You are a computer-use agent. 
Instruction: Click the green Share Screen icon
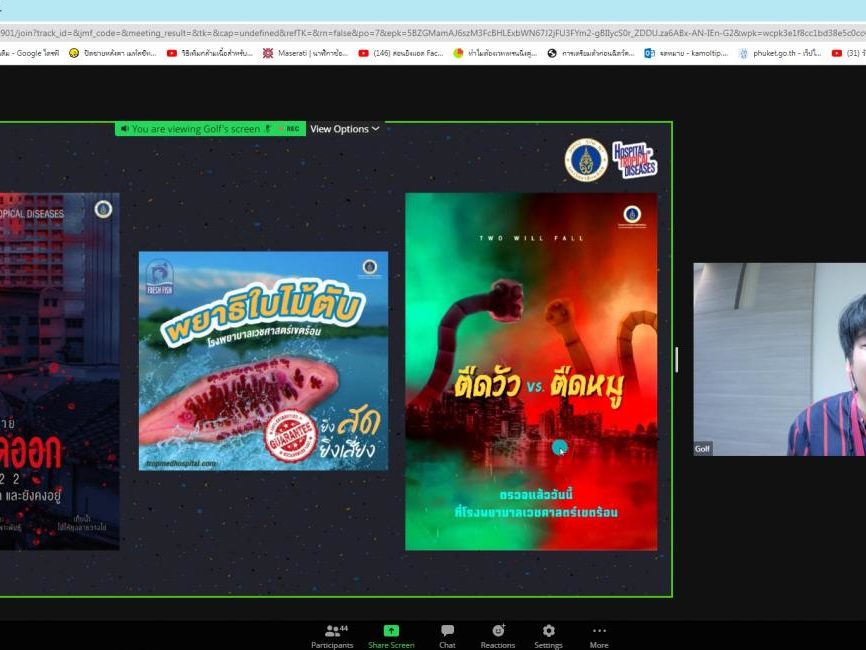coord(391,635)
